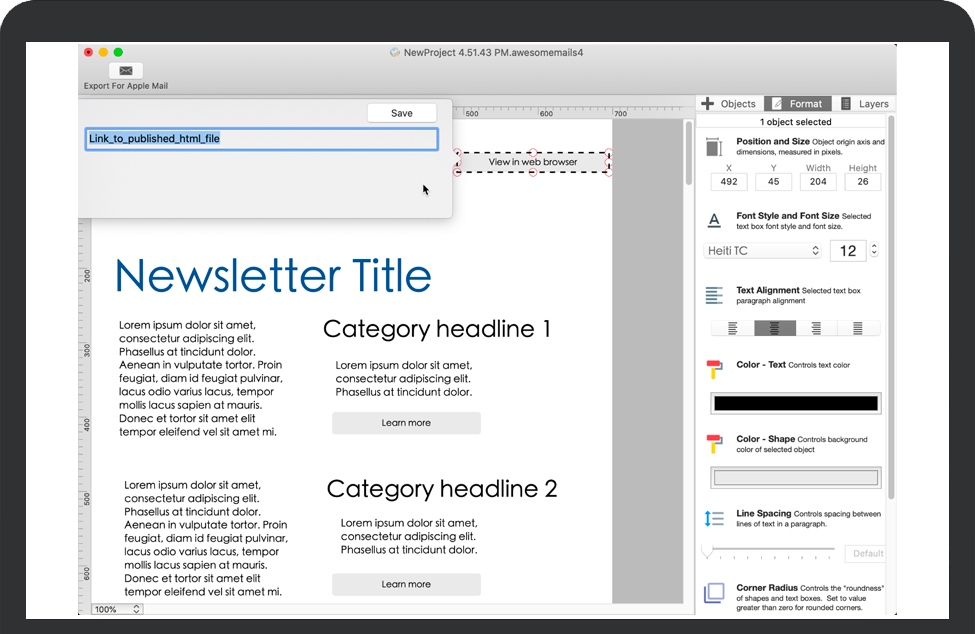Click the Color - Shape paint roller icon
Image resolution: width=975 pixels, height=634 pixels.
(713, 443)
